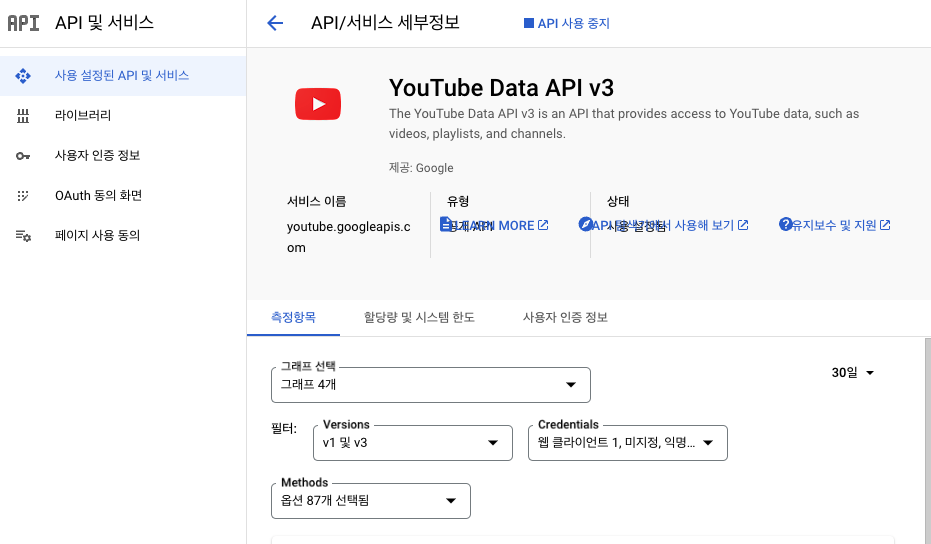
Task: Click the page vertical scrollbar
Action: point(927,441)
